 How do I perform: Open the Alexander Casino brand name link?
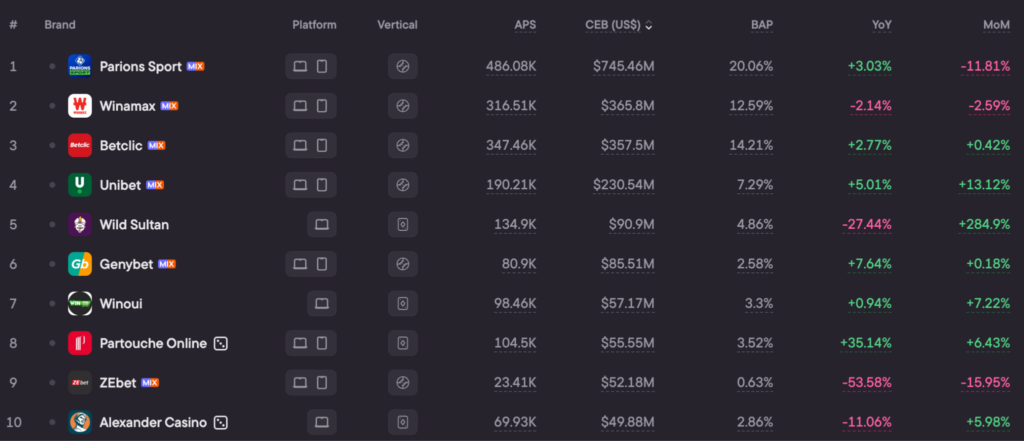pyautogui.click(x=153, y=423)
